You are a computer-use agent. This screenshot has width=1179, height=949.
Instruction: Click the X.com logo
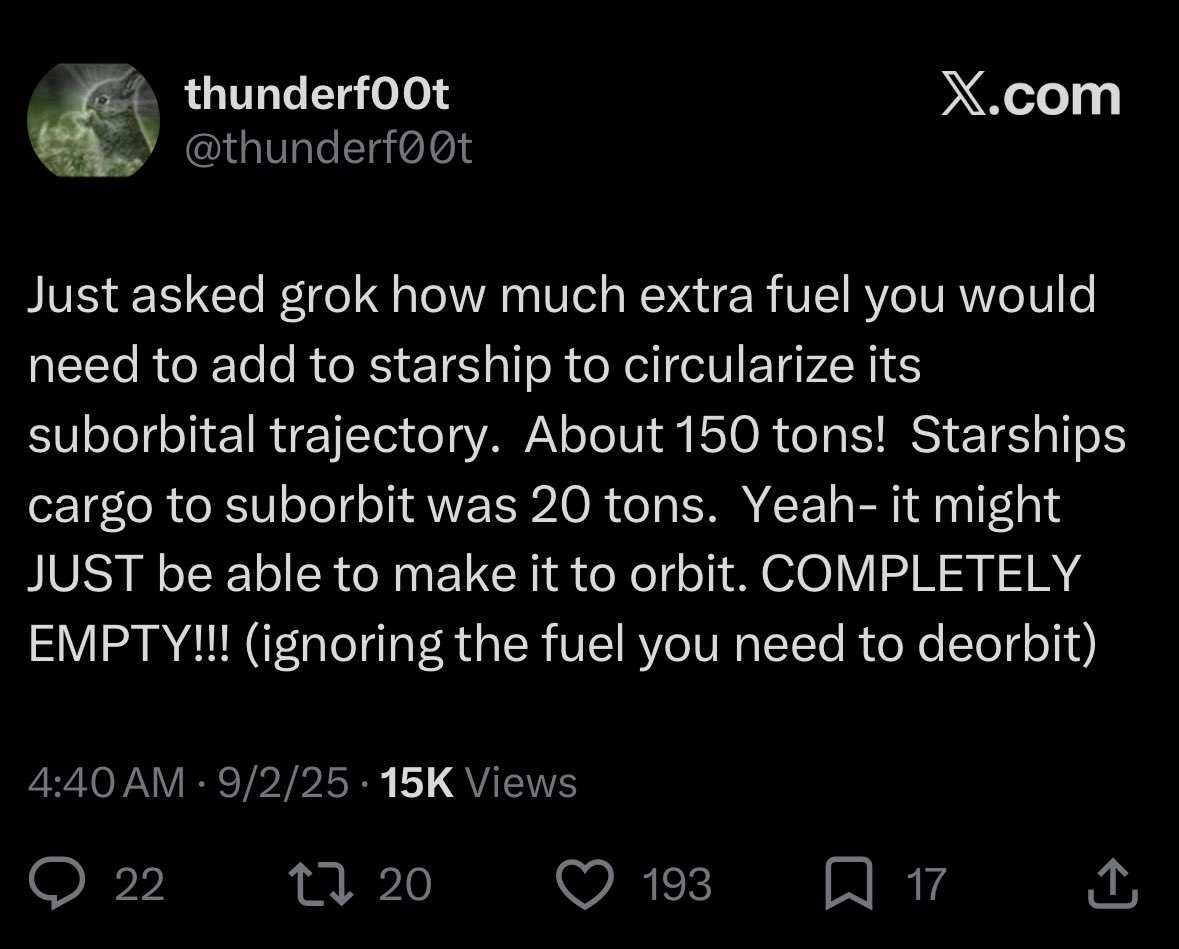point(1031,96)
